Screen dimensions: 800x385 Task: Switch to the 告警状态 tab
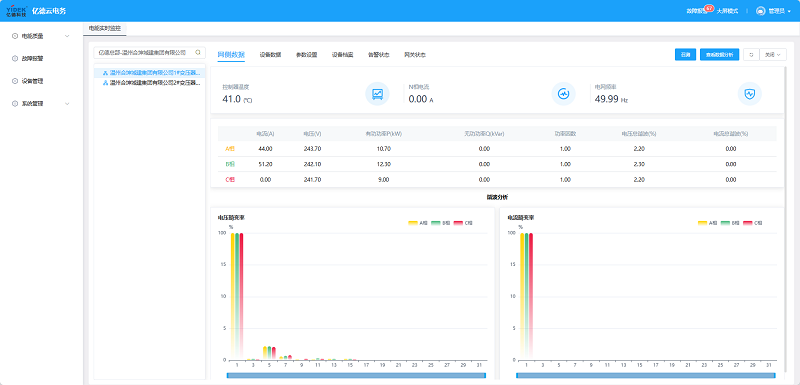pos(379,55)
